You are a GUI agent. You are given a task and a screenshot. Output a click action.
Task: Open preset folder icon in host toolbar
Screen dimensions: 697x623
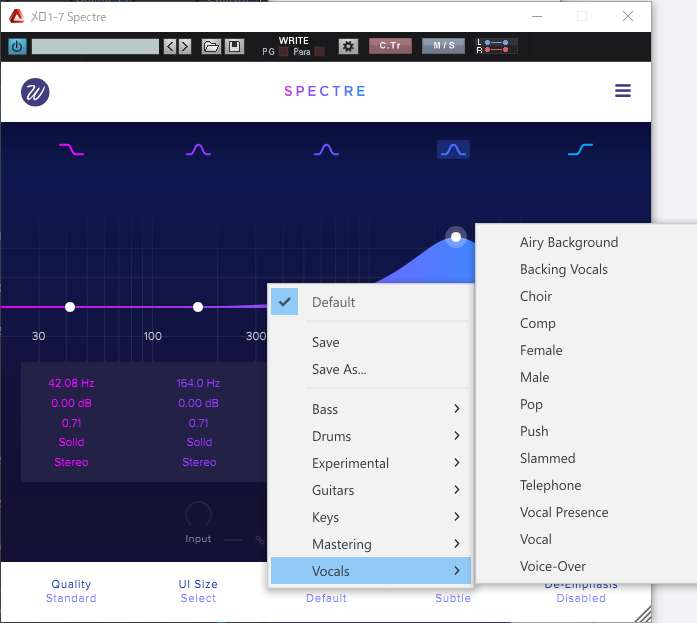pyautogui.click(x=211, y=46)
